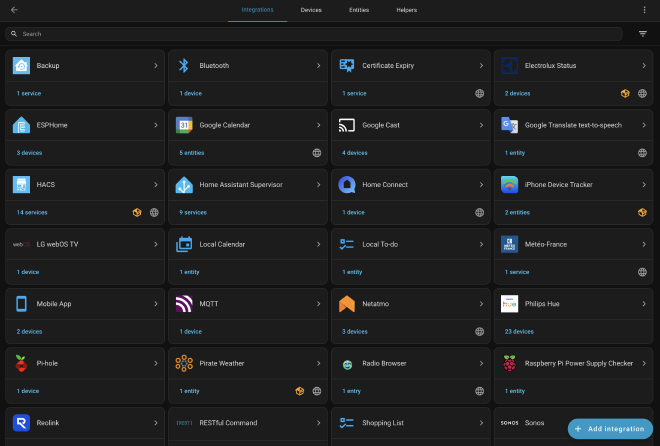Expand Google Cast with its chevron
The height and width of the screenshot is (446, 660).
click(x=481, y=125)
